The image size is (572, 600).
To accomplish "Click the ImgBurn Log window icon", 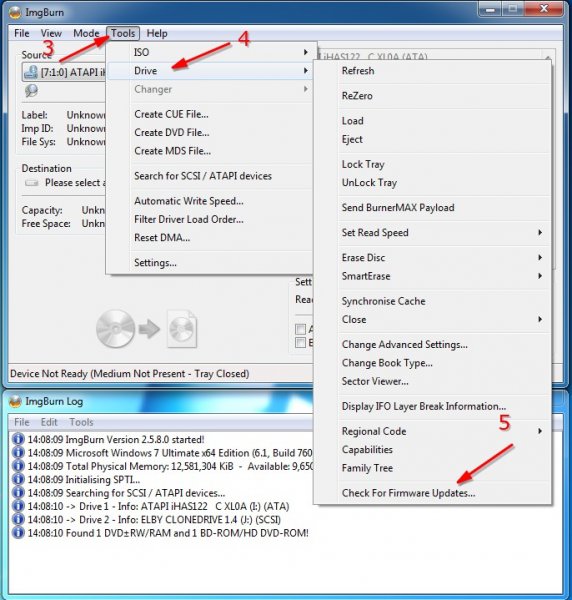I will click(15, 401).
